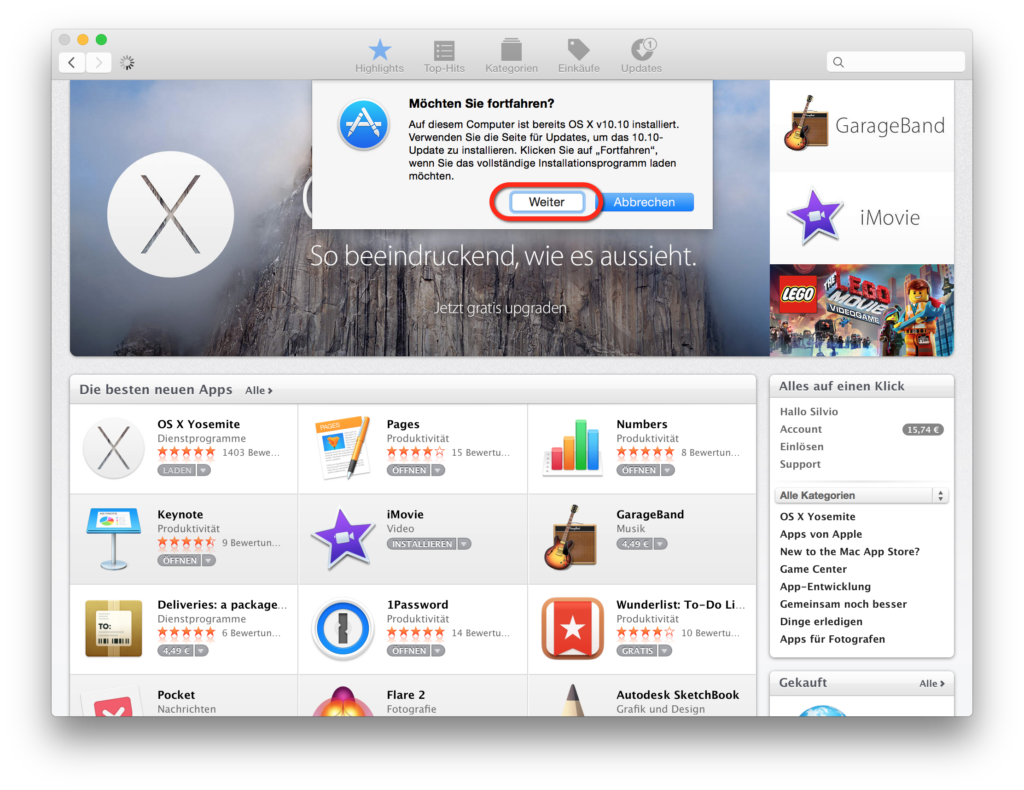Click the Weiter button in dialog
The height and width of the screenshot is (790, 1024).
pos(547,202)
